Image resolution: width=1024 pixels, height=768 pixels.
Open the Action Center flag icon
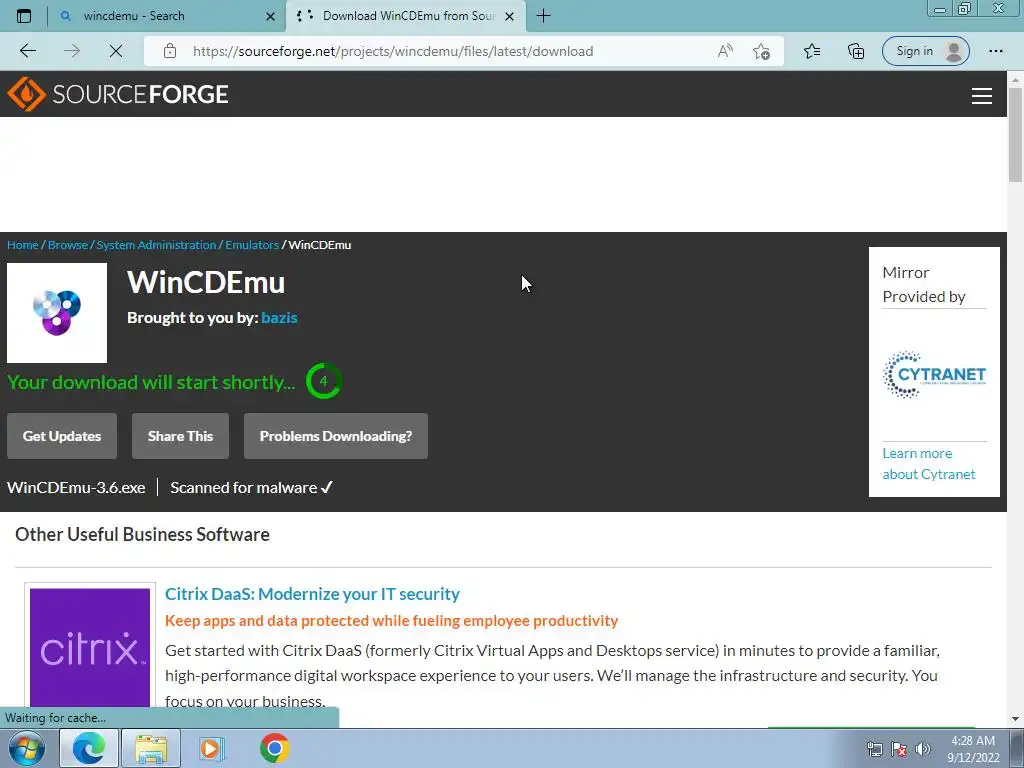(899, 749)
